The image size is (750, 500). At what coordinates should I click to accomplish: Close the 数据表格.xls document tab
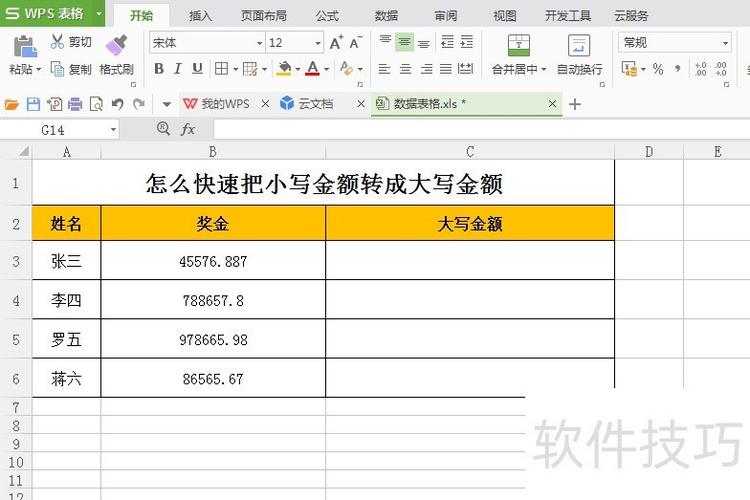coord(552,103)
